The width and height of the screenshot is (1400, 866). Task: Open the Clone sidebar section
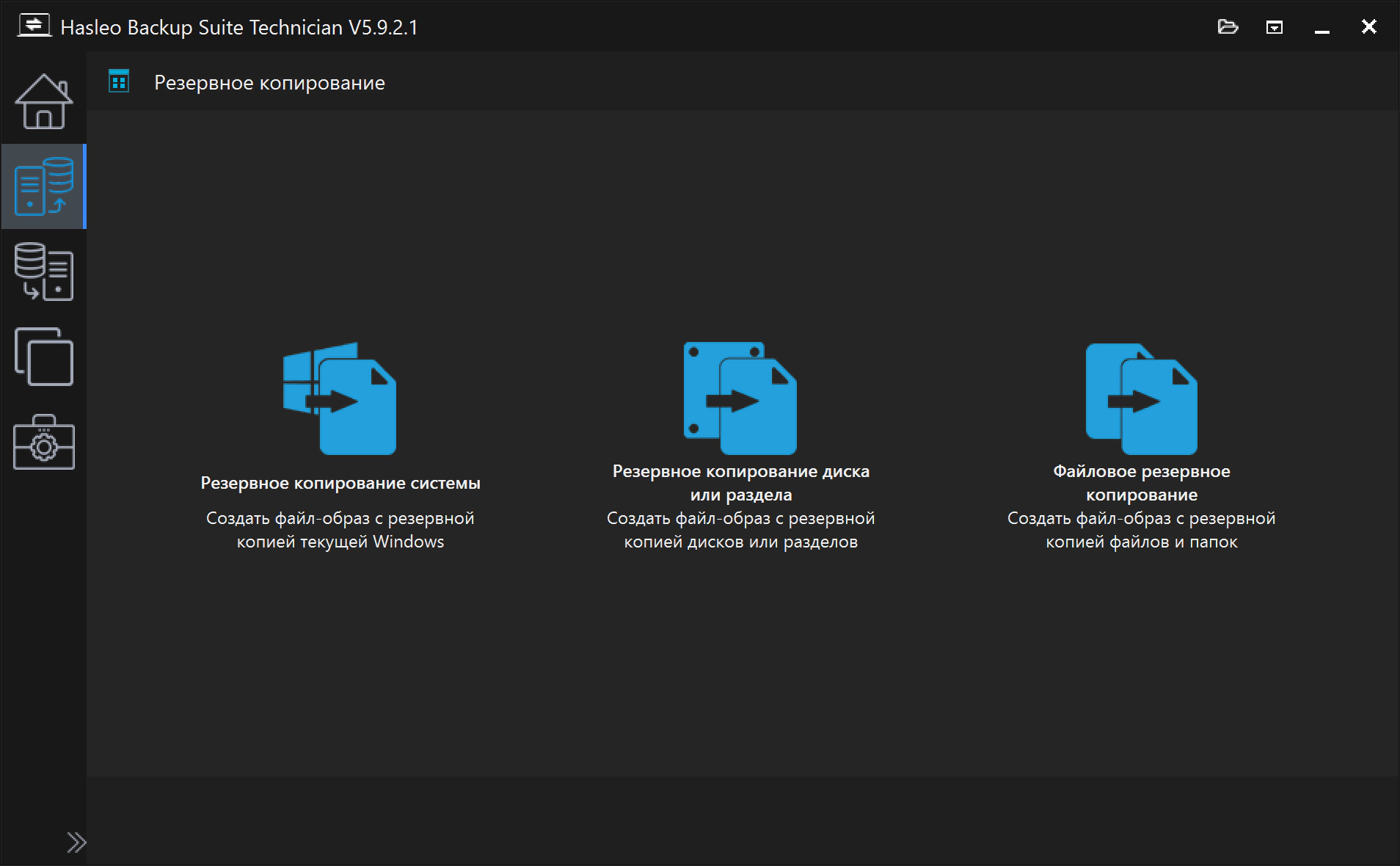[x=43, y=357]
